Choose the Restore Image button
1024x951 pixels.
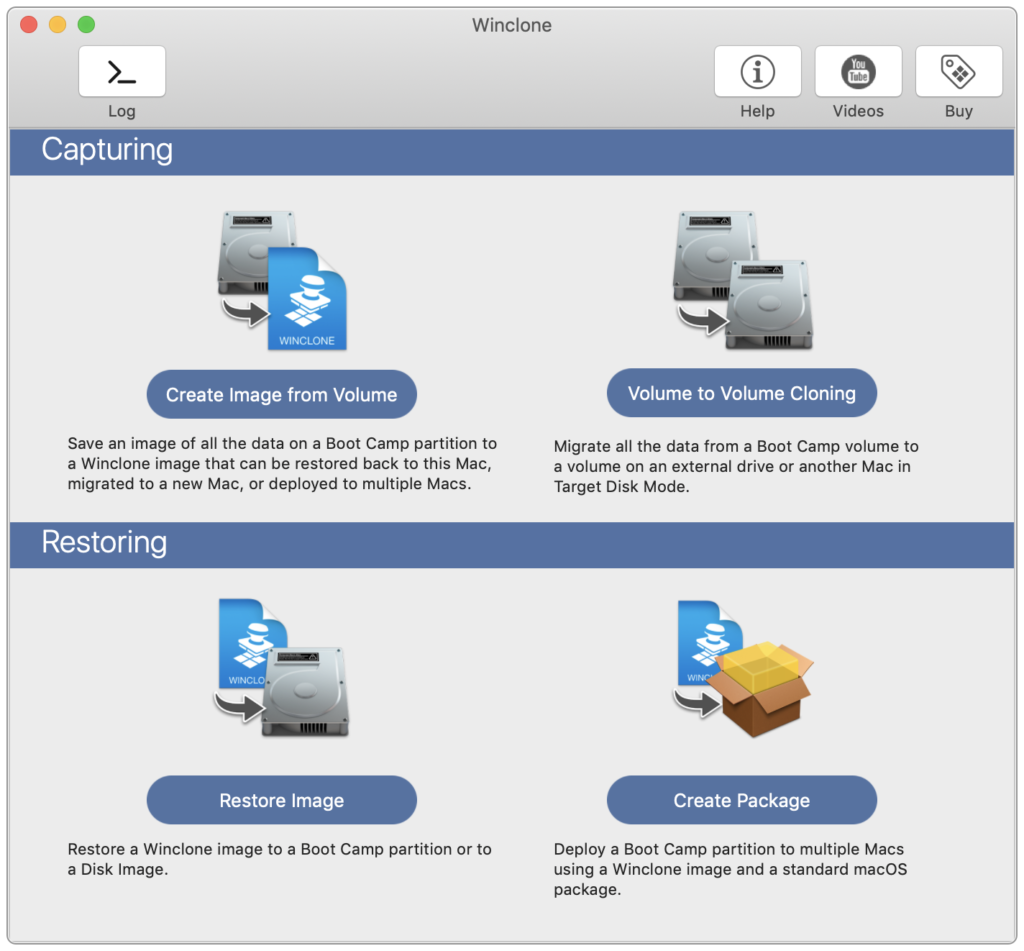pos(281,800)
